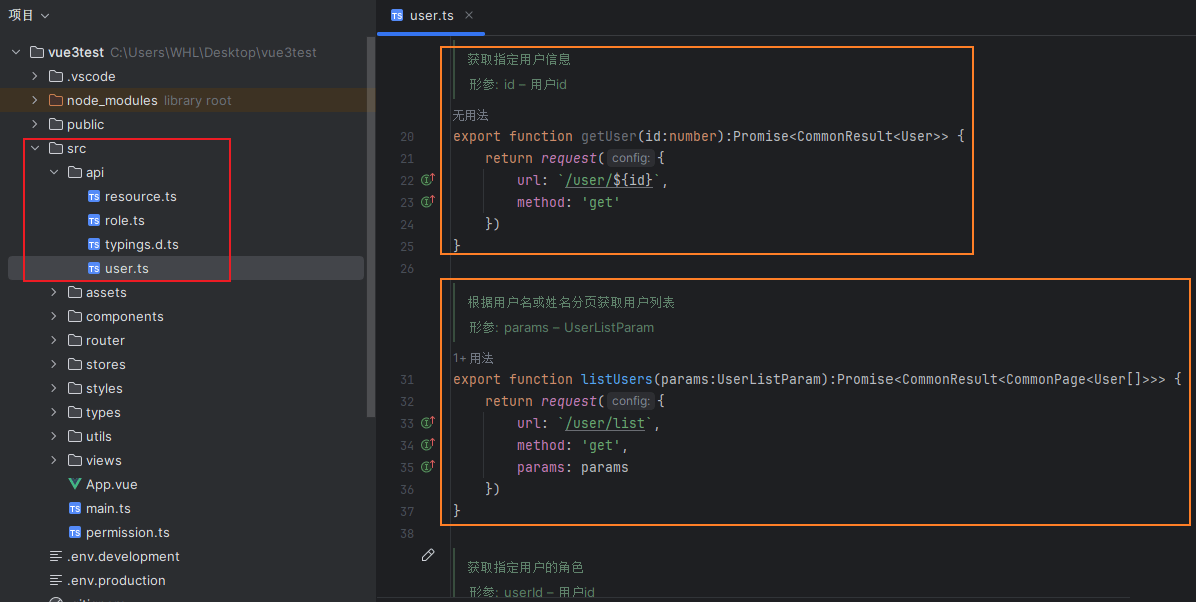This screenshot has height=602, width=1196.
Task: Click implements gutter icon on line 22
Action: [428, 180]
